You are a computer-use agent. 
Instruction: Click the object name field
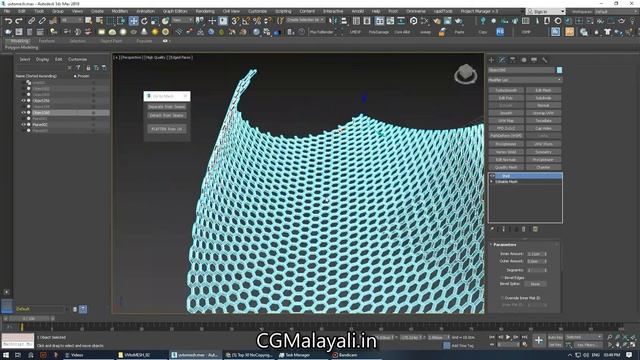click(522, 70)
